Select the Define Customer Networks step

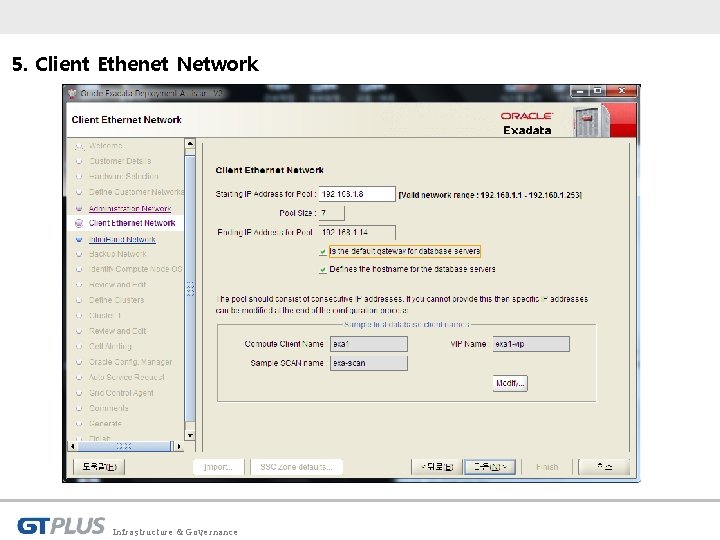pyautogui.click(x=136, y=192)
